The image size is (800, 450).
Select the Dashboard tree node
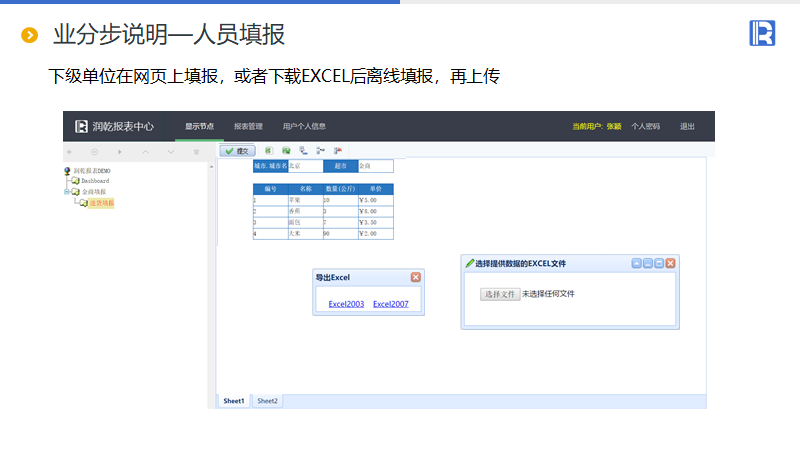click(x=95, y=181)
